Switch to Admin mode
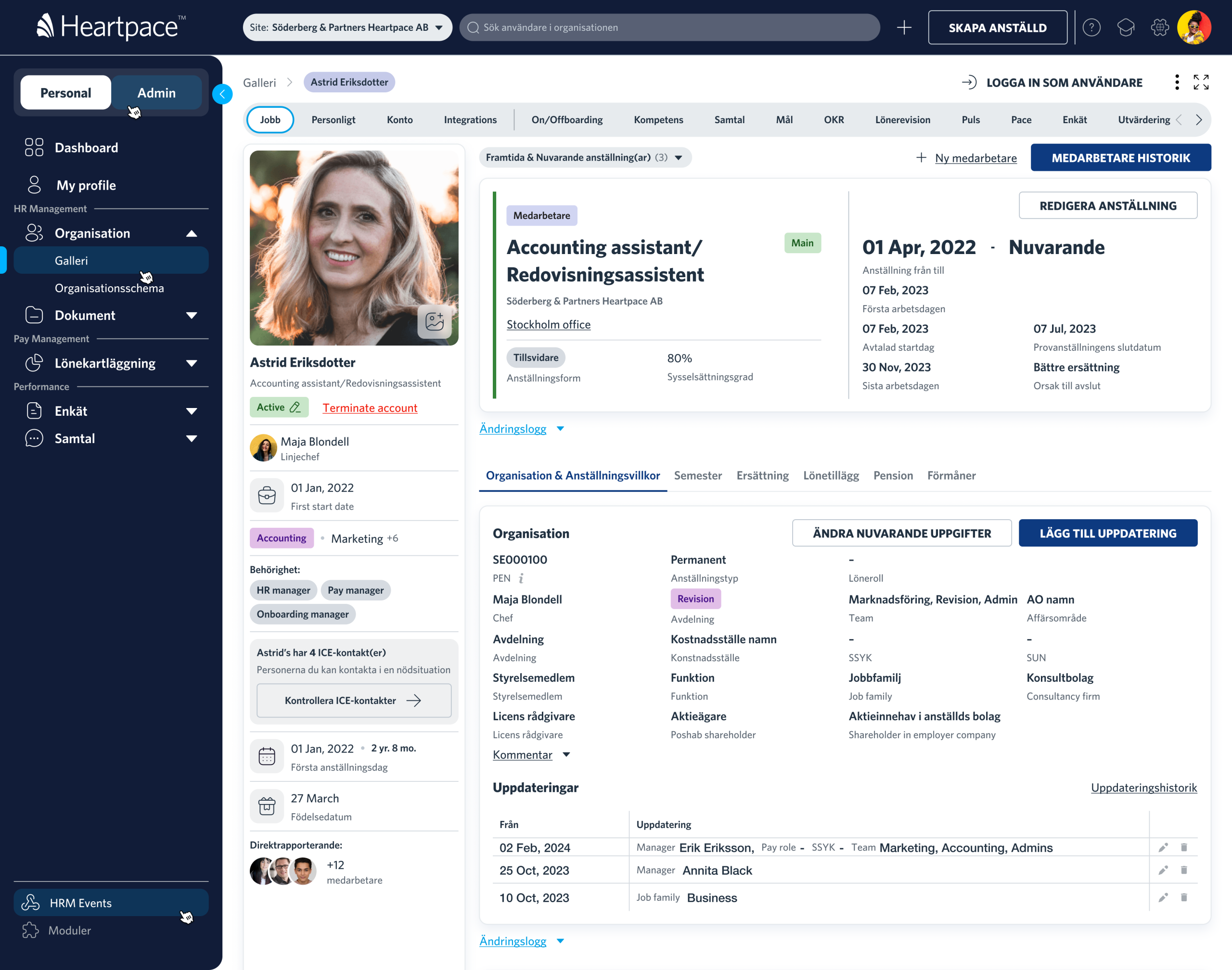Image resolution: width=1232 pixels, height=970 pixels. point(156,92)
